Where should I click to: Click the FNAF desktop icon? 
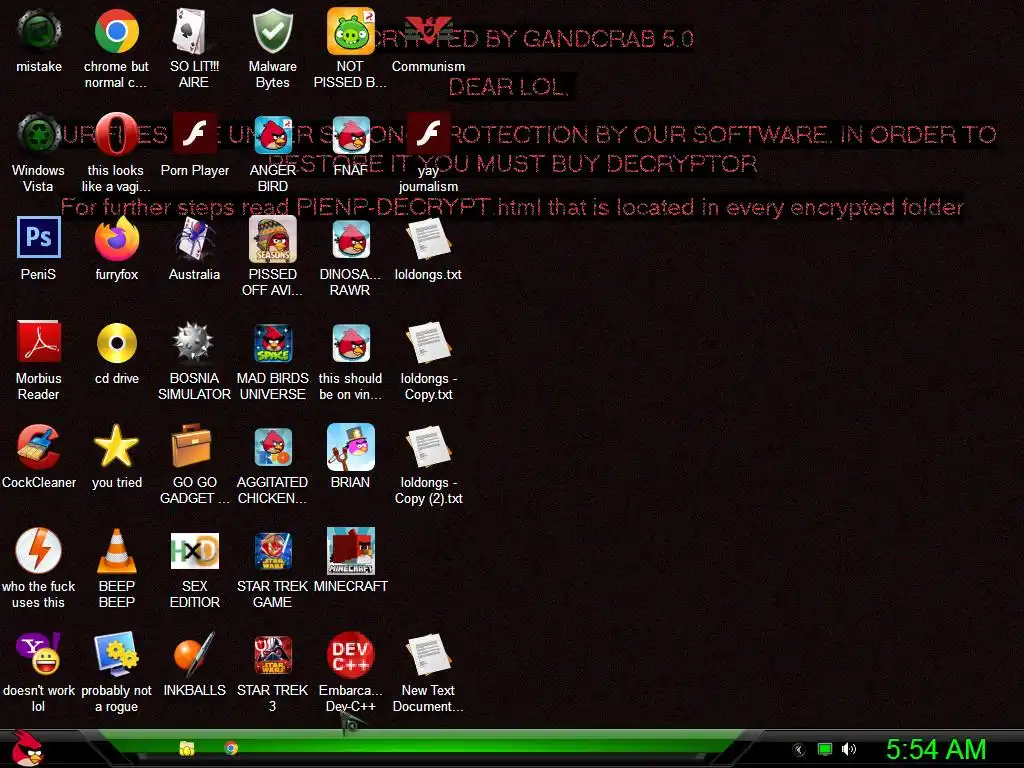(350, 135)
